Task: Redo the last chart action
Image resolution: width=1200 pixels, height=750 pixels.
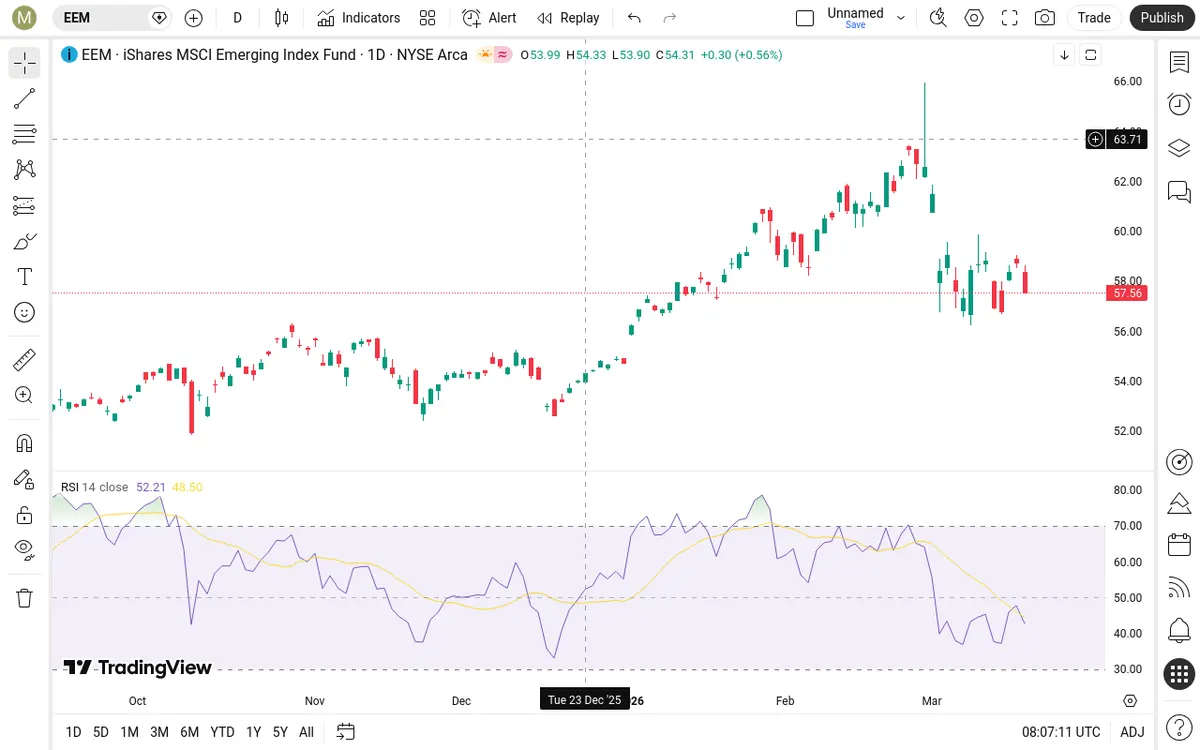Action: (x=670, y=18)
